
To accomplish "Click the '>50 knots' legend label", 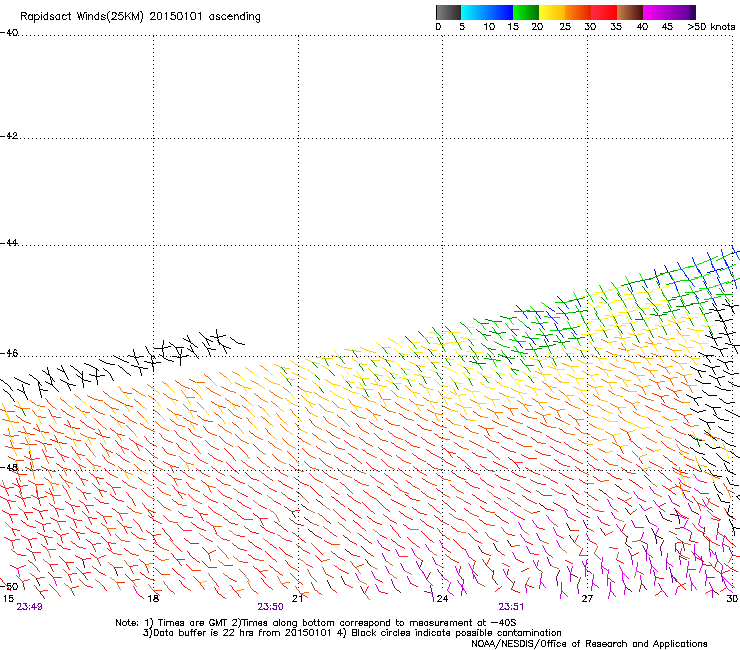I will pyautogui.click(x=711, y=27).
